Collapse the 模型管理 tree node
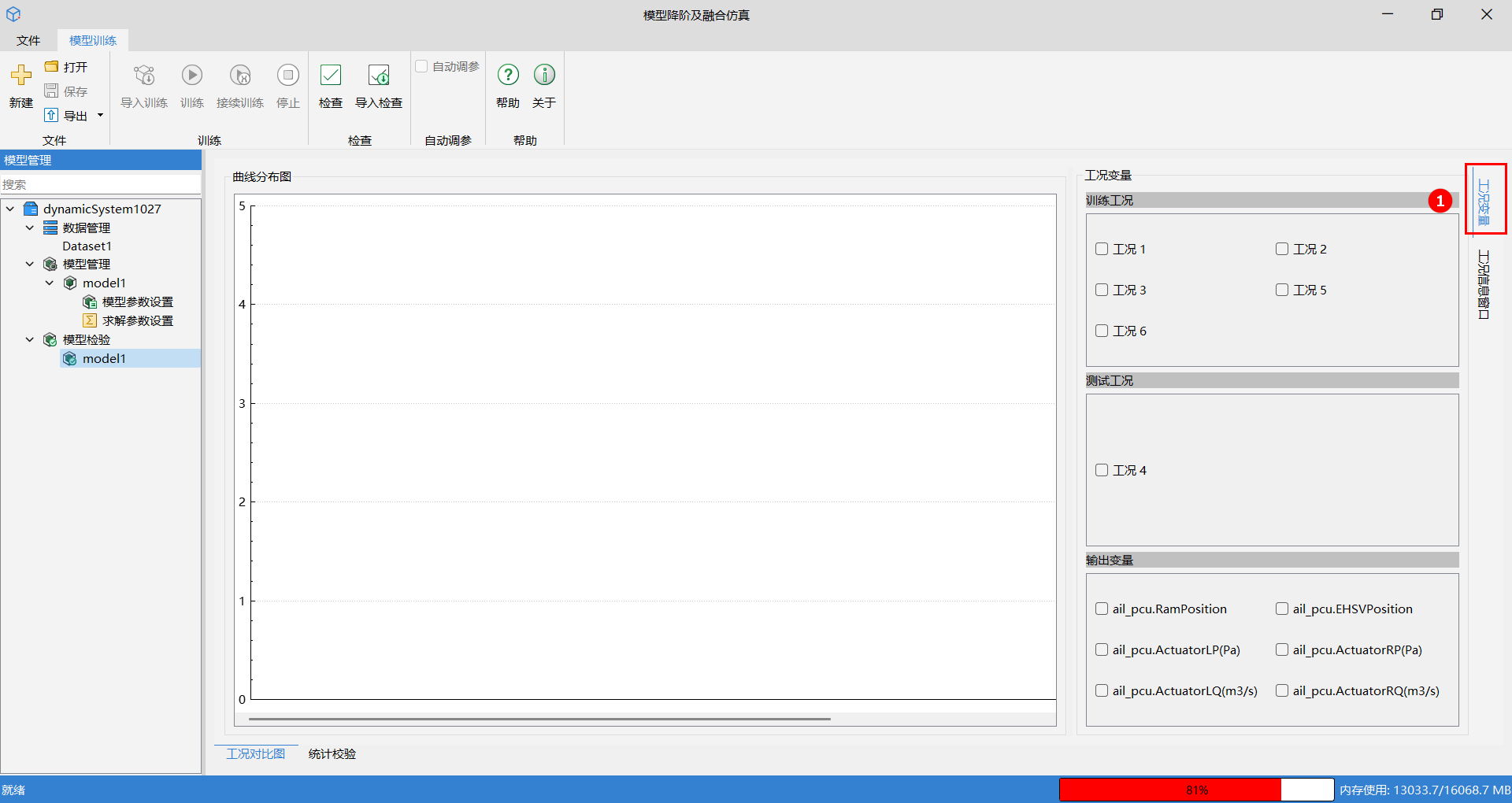 tap(30, 264)
